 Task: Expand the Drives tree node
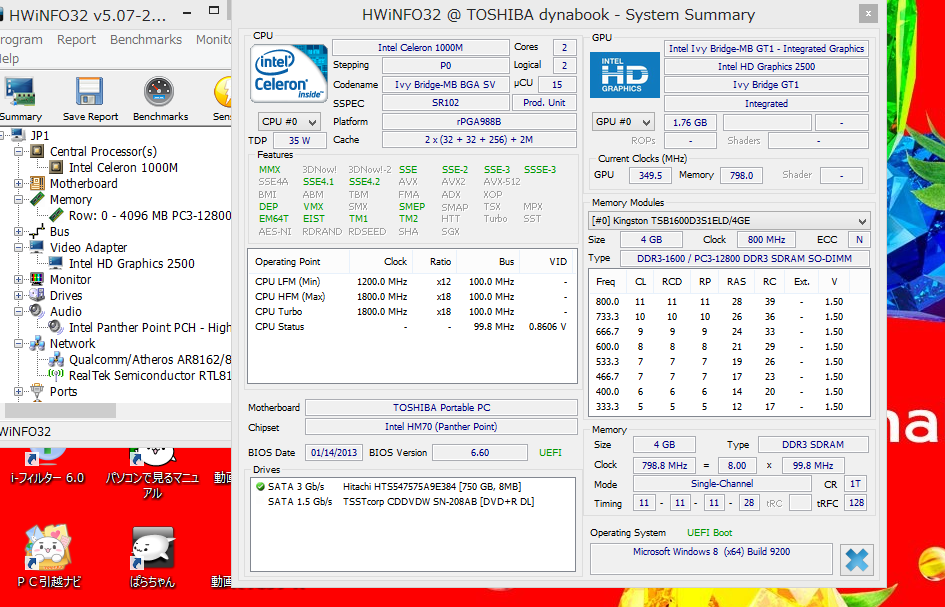(18, 295)
